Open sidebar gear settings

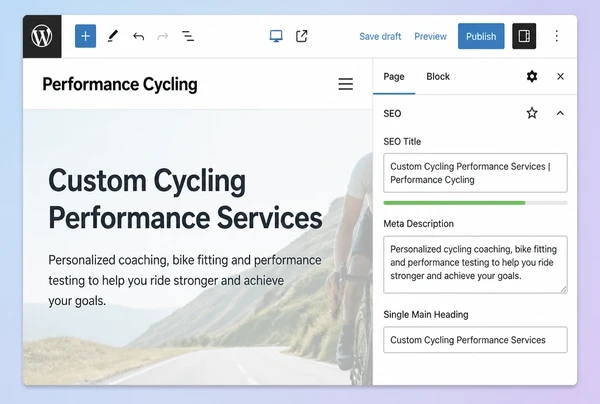[x=532, y=77]
